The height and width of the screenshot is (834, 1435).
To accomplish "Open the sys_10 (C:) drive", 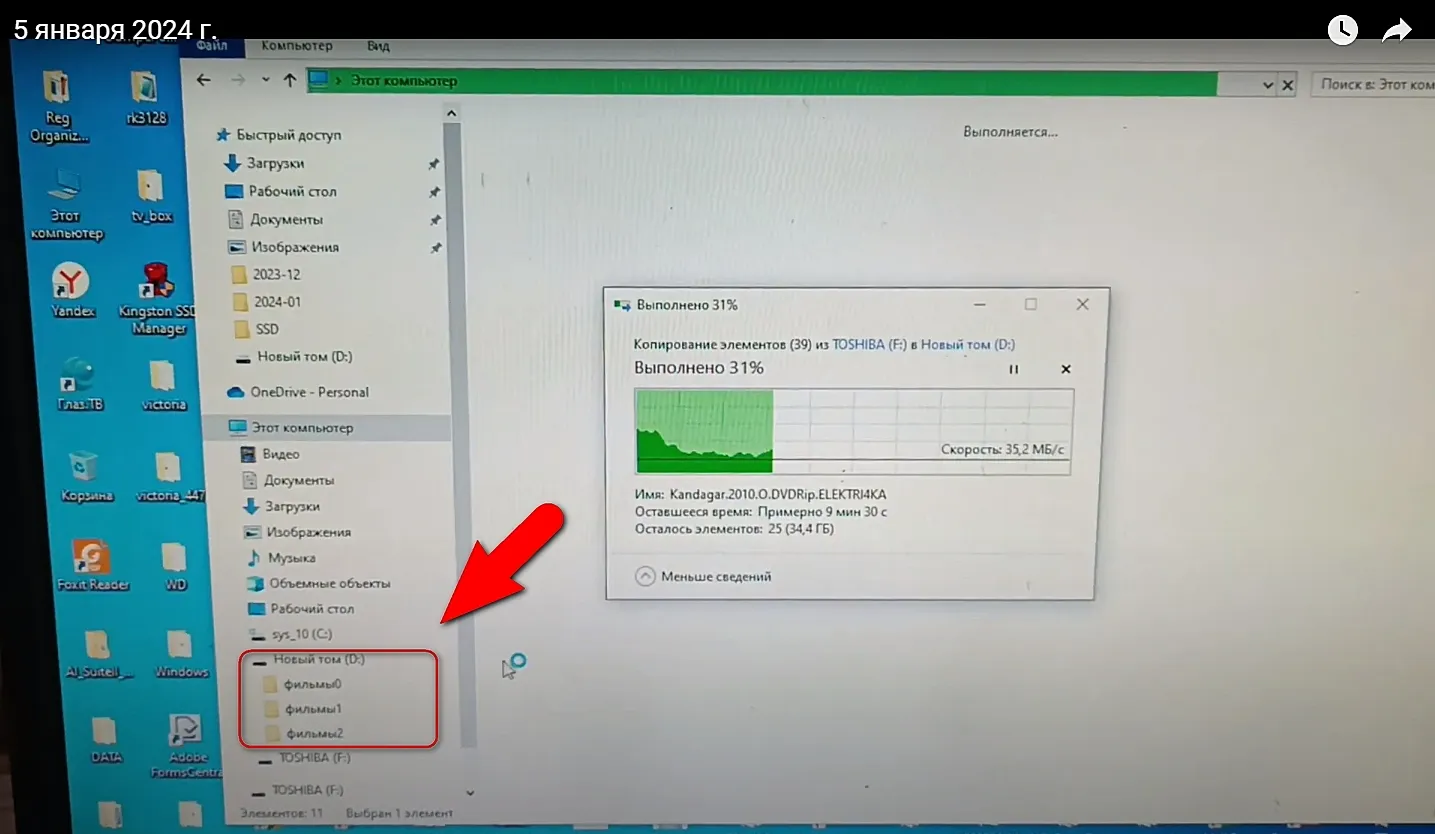I will [x=301, y=634].
